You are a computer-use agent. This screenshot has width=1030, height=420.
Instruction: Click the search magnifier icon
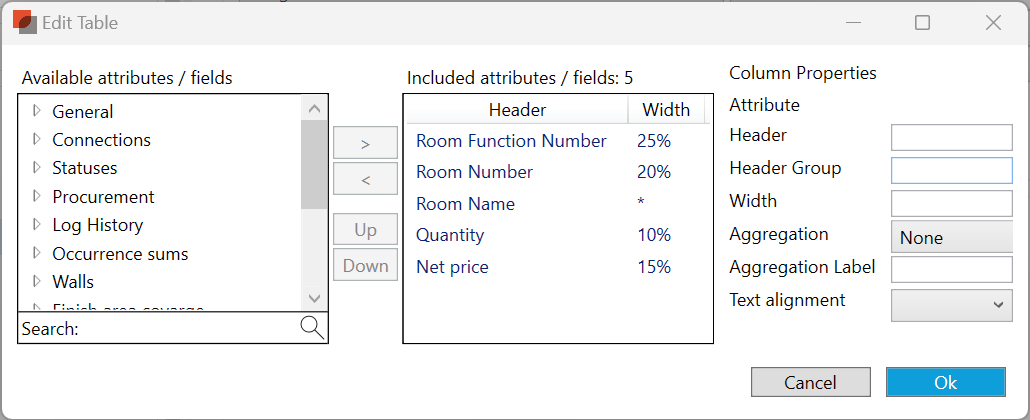[312, 328]
